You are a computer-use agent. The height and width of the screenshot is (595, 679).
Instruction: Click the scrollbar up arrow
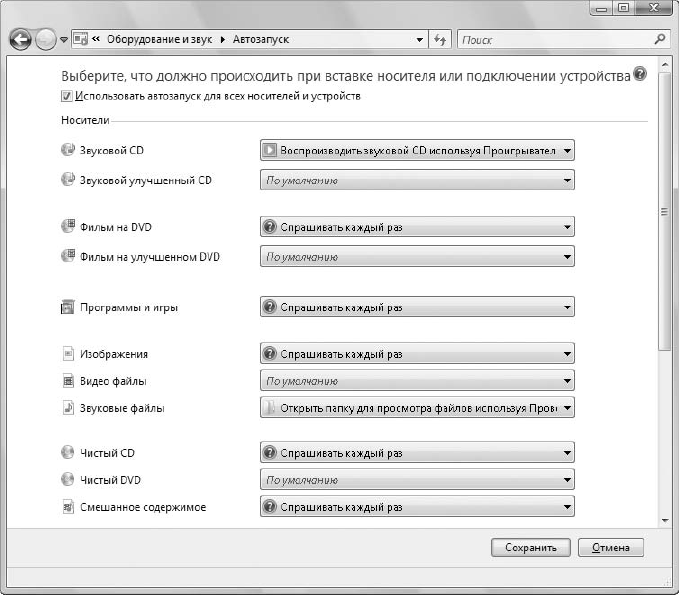pos(665,65)
